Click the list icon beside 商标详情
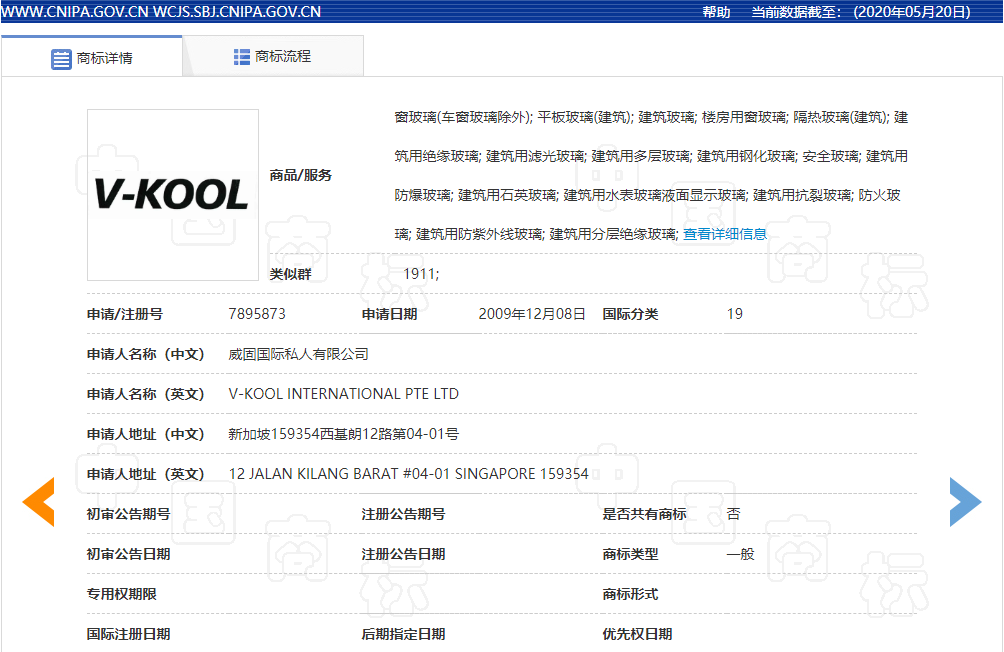 [61, 58]
